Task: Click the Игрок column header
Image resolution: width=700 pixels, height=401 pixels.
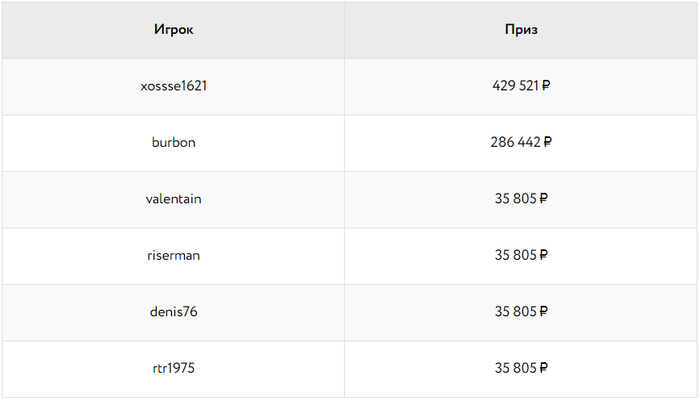Action: 173,30
